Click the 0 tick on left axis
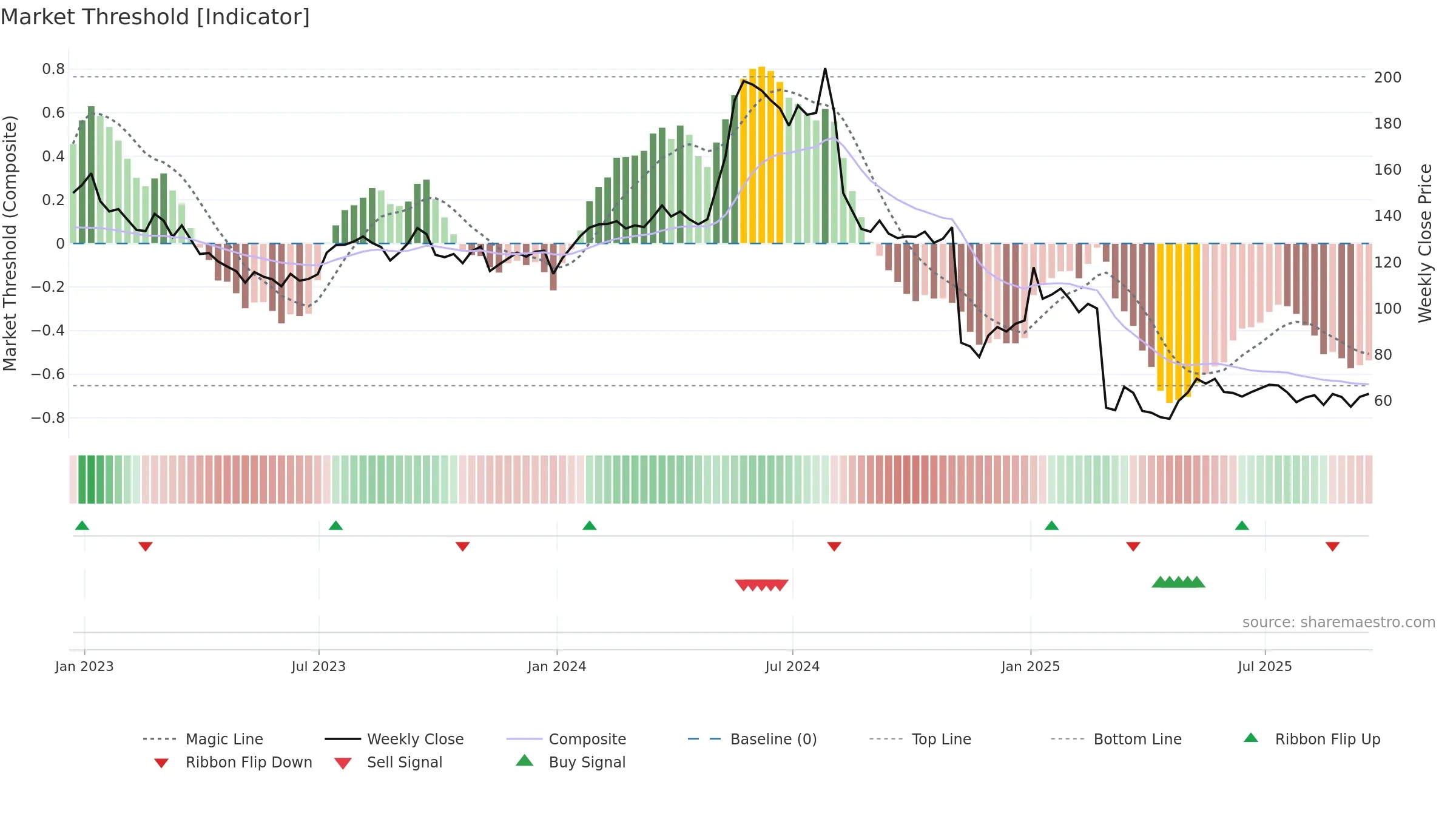This screenshot has width=1456, height=819. (x=60, y=244)
